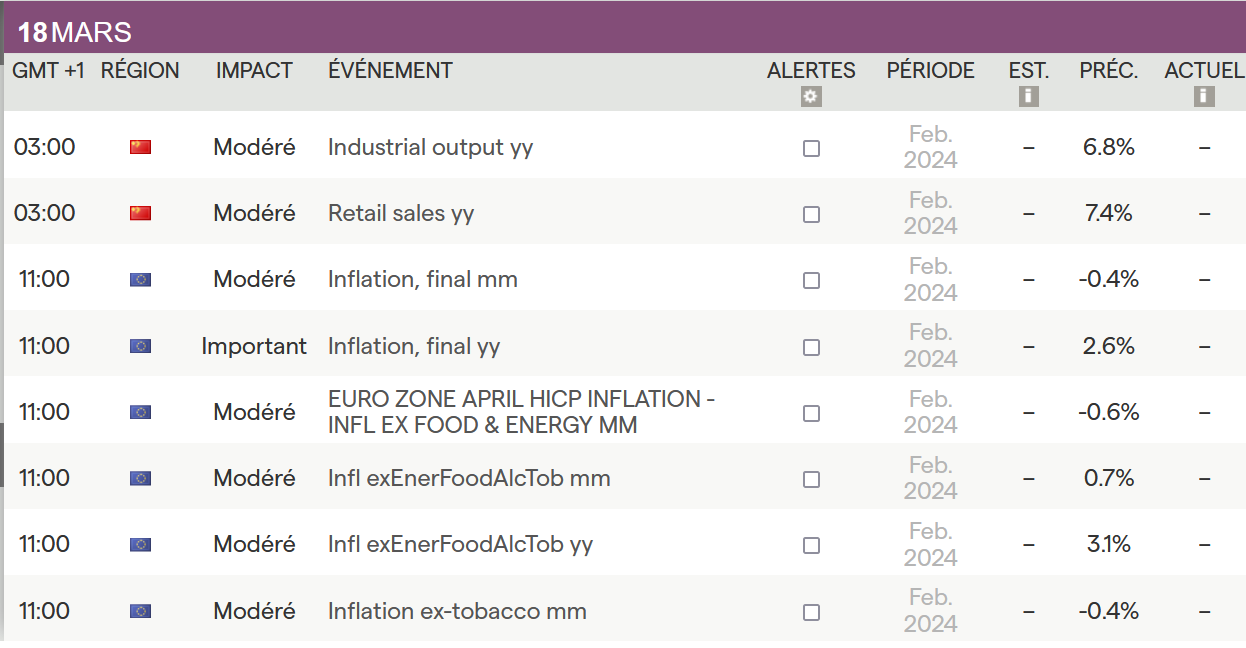
Task: Tick alert checkbox for Retail sales yy
Action: coord(811,214)
